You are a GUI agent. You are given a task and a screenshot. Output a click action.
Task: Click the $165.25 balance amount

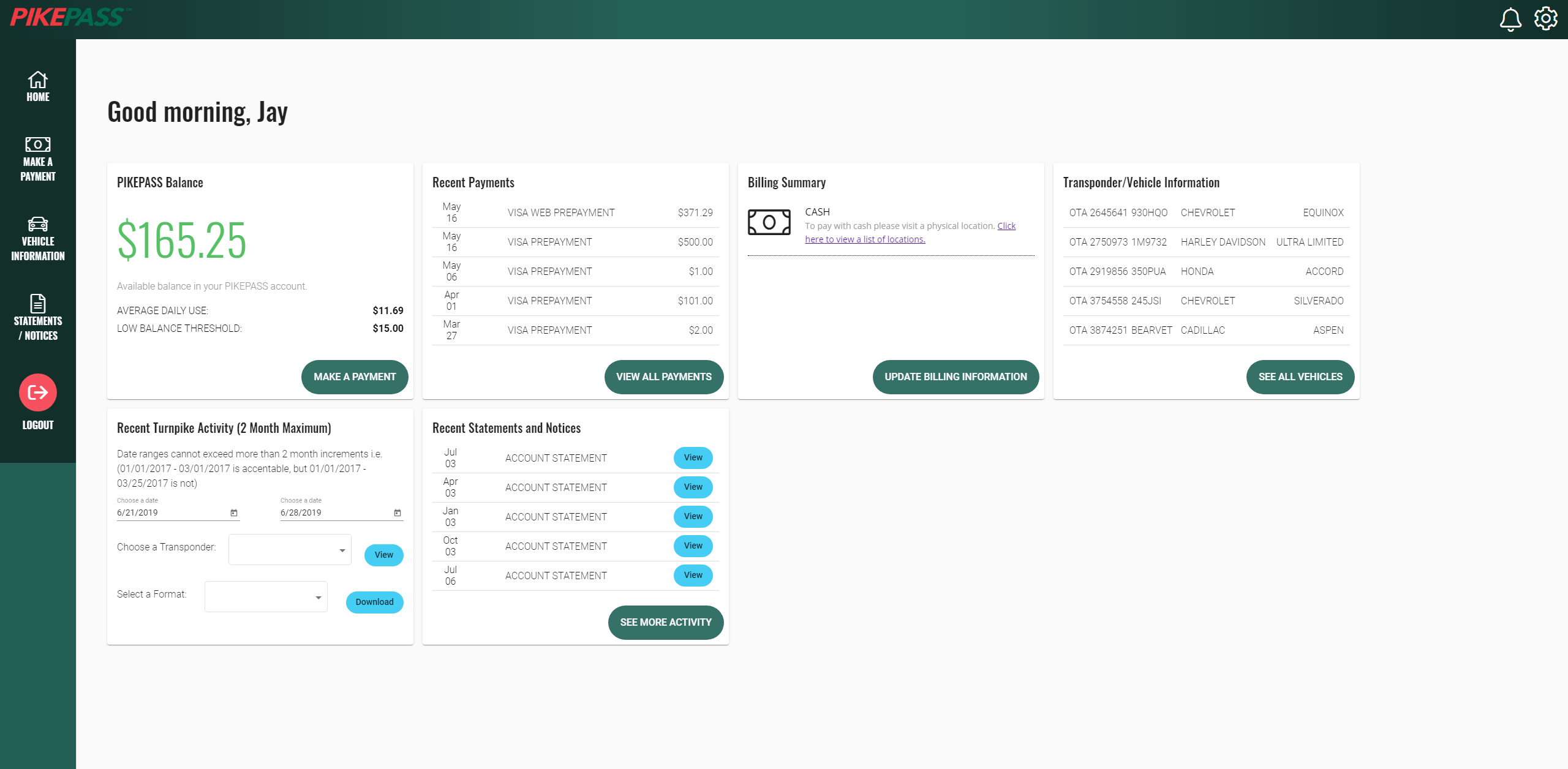[182, 240]
